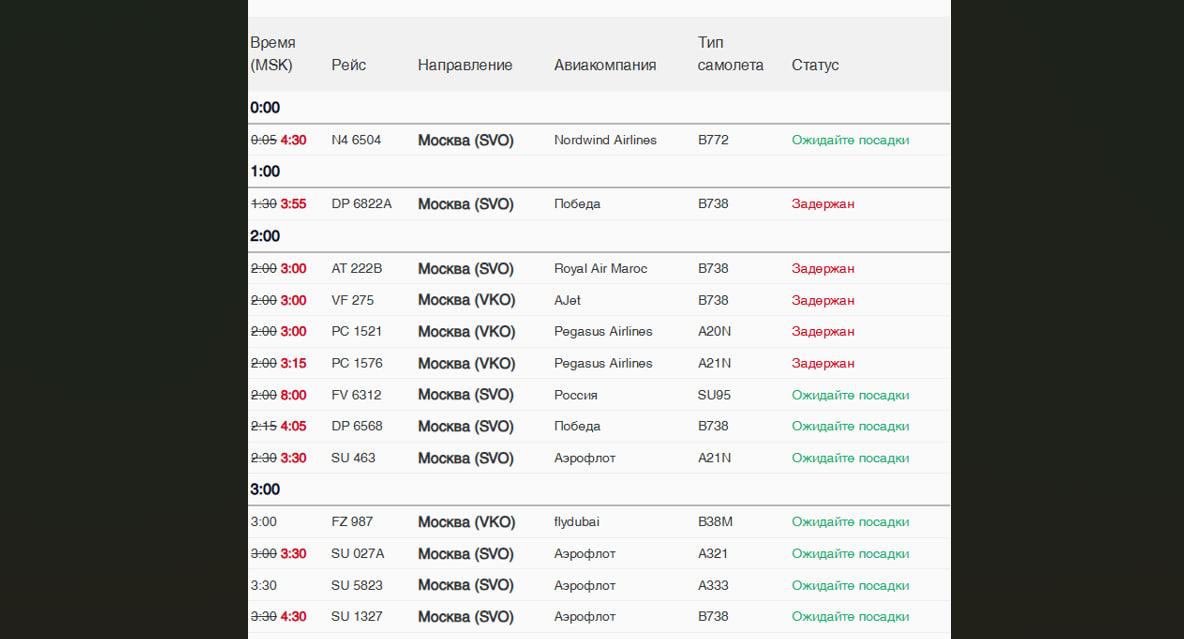Click the Nordwind Airlines airline name
Viewport: 1184px width, 639px height.
click(606, 140)
